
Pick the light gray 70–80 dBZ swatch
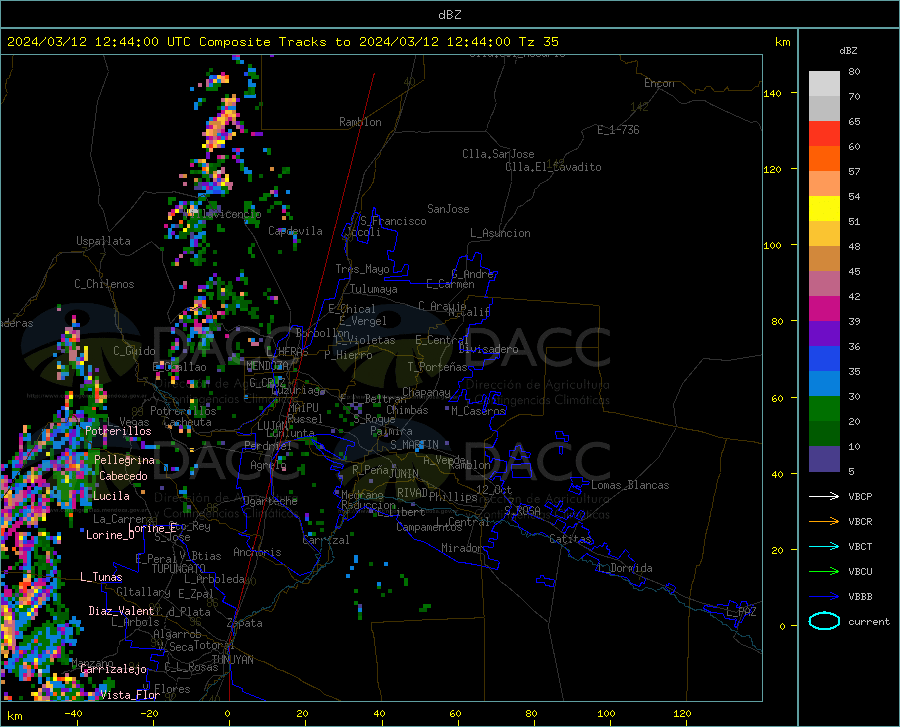pos(824,83)
